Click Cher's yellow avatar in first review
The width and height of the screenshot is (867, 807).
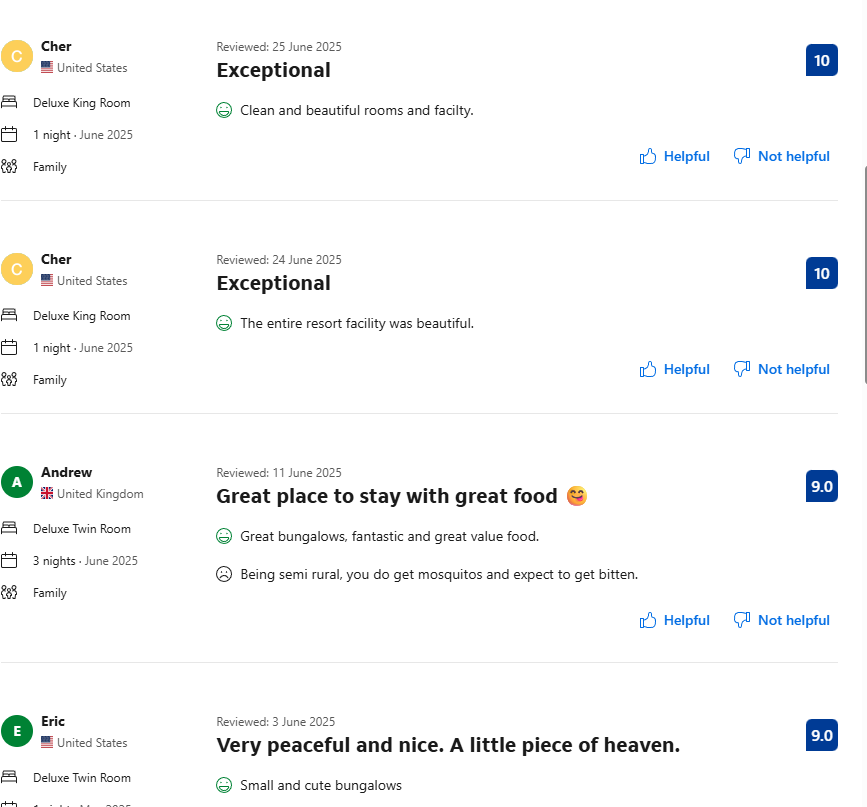point(17,56)
